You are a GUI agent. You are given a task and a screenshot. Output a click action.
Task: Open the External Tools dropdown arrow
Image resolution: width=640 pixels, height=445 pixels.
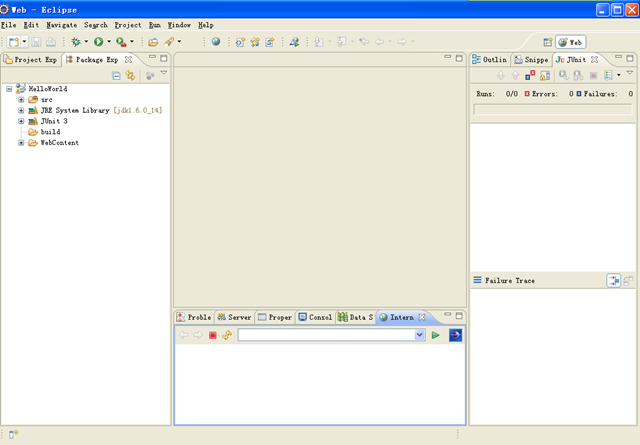[x=132, y=42]
